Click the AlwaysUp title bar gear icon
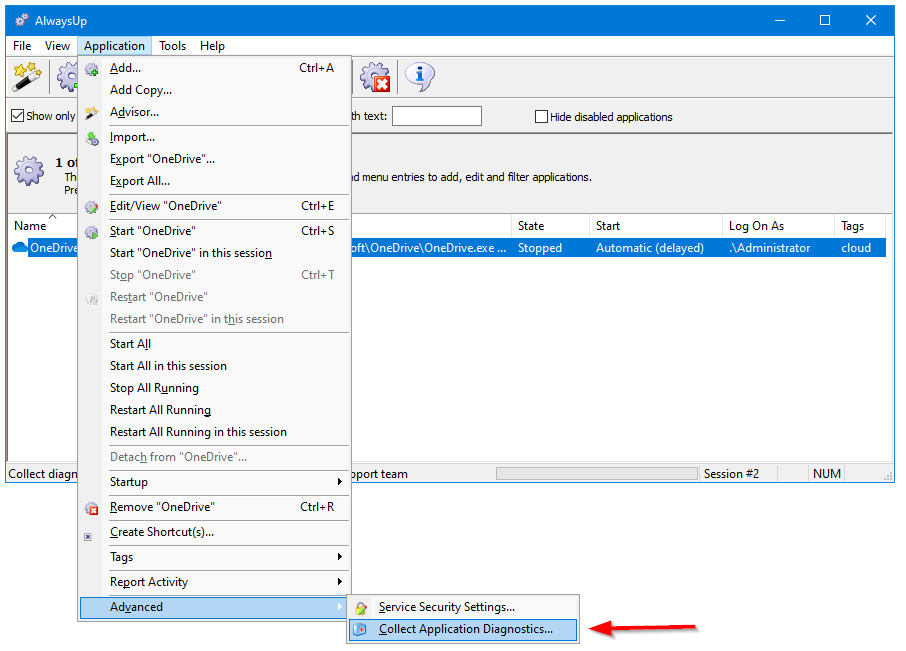This screenshot has height=651, width=906. click(22, 21)
